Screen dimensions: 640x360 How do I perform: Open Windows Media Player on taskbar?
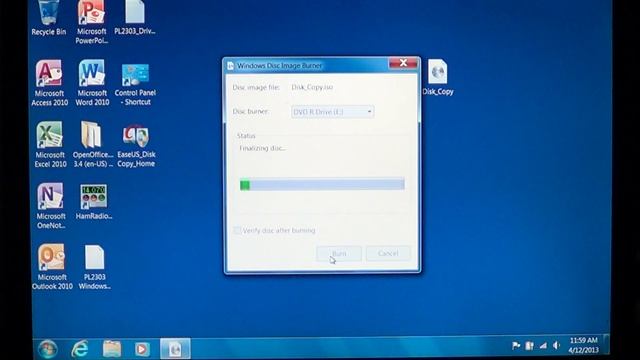click(142, 349)
